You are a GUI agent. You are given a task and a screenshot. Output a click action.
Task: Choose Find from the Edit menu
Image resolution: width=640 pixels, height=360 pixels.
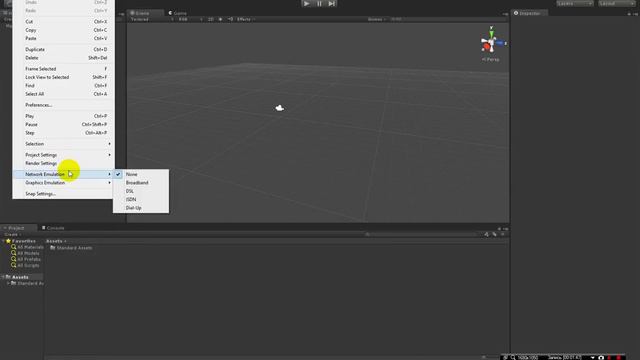coord(63,86)
